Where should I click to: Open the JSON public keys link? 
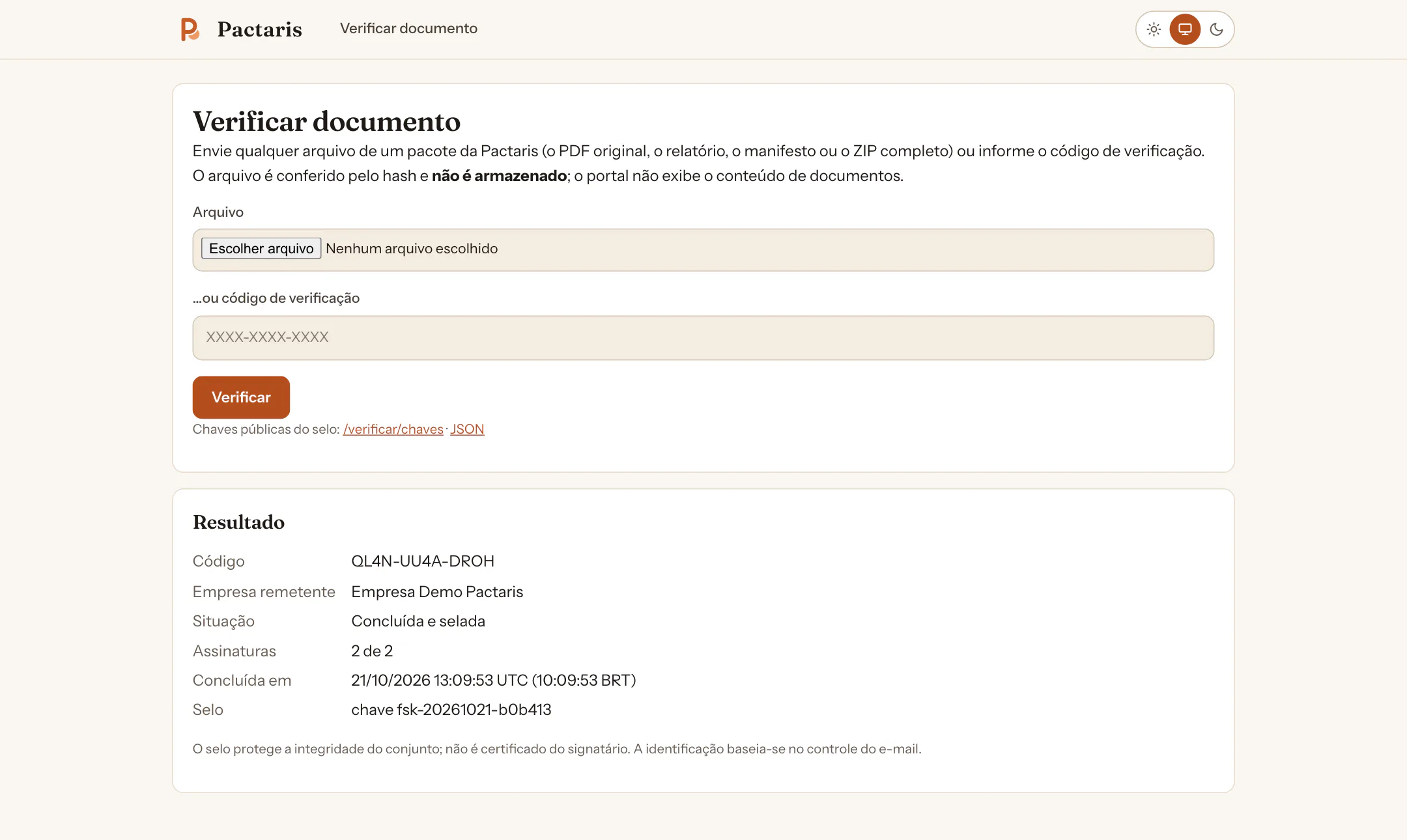click(467, 429)
